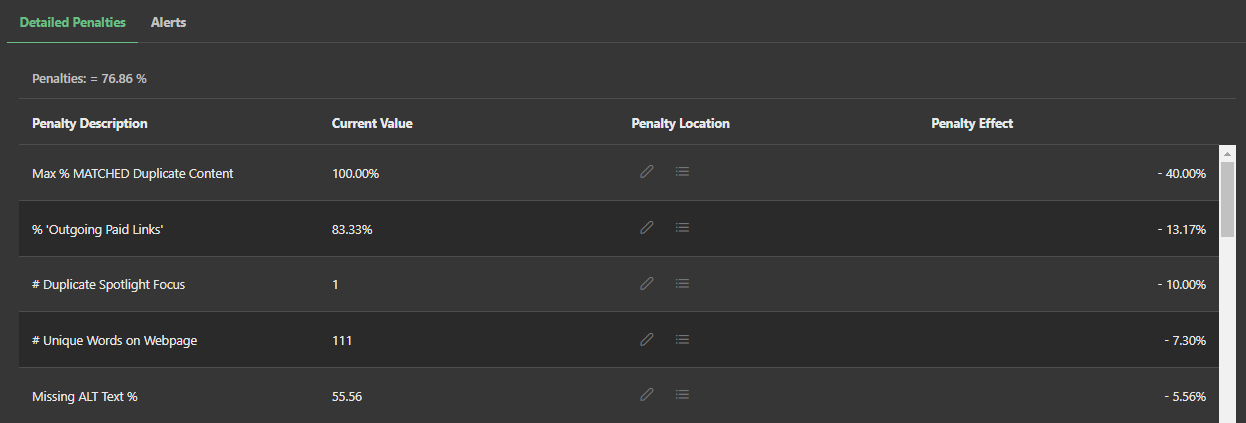The height and width of the screenshot is (423, 1246).
Task: Click pencil icon for Outgoing Paid Links row
Action: pyautogui.click(x=647, y=228)
